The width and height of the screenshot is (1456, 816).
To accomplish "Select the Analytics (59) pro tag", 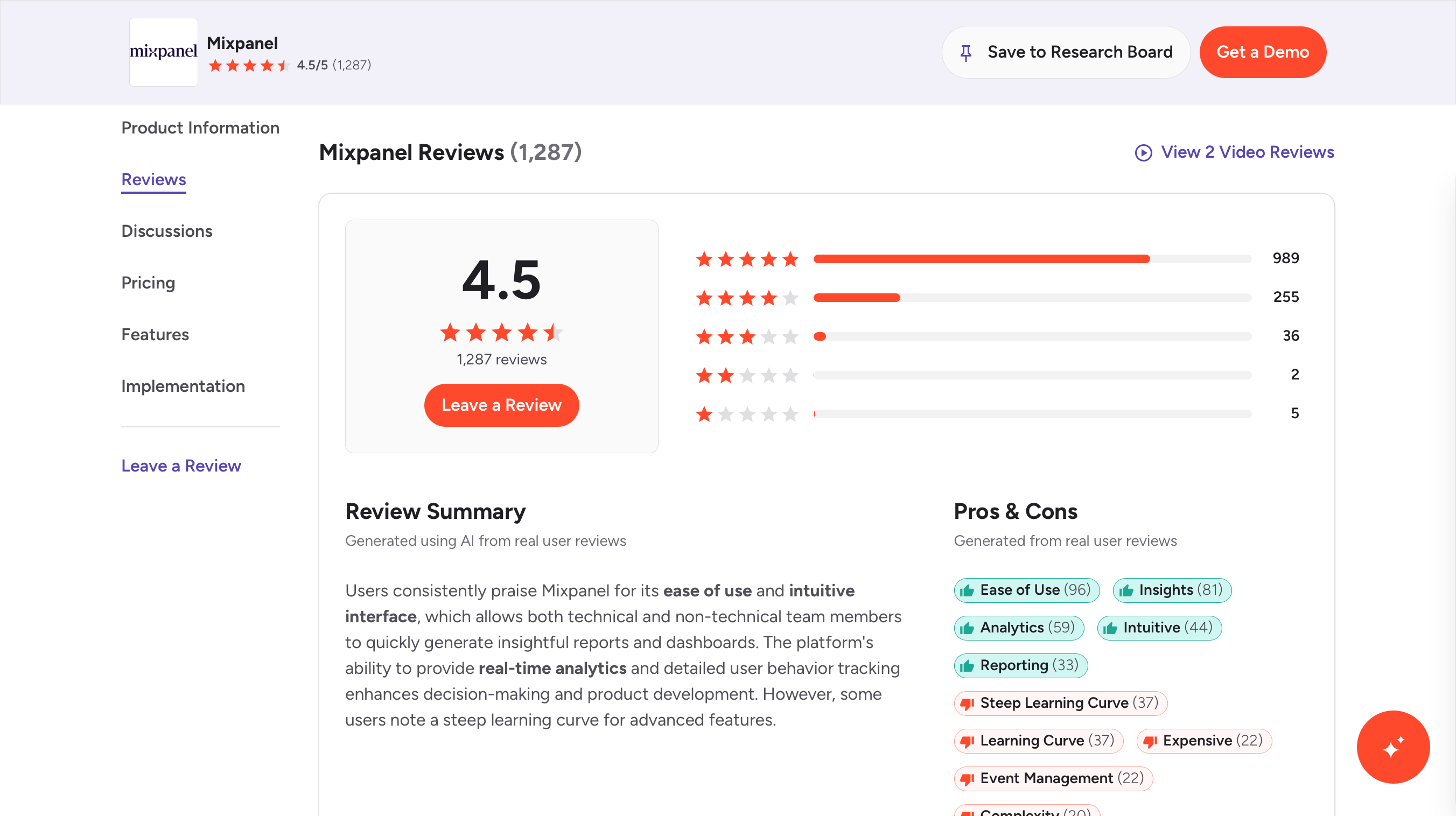I will tap(1019, 628).
